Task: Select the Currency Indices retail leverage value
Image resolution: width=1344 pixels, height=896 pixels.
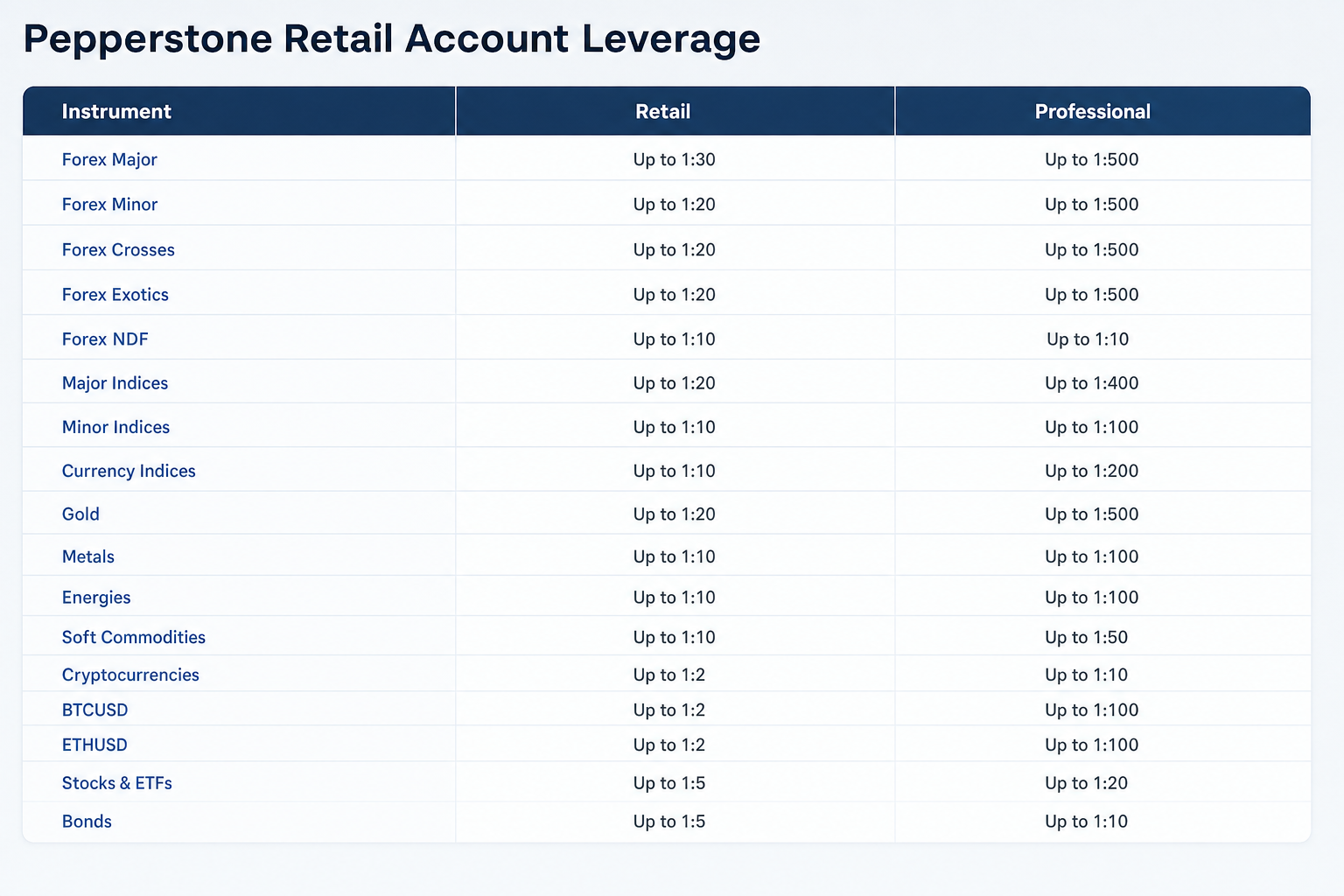Action: pos(675,471)
